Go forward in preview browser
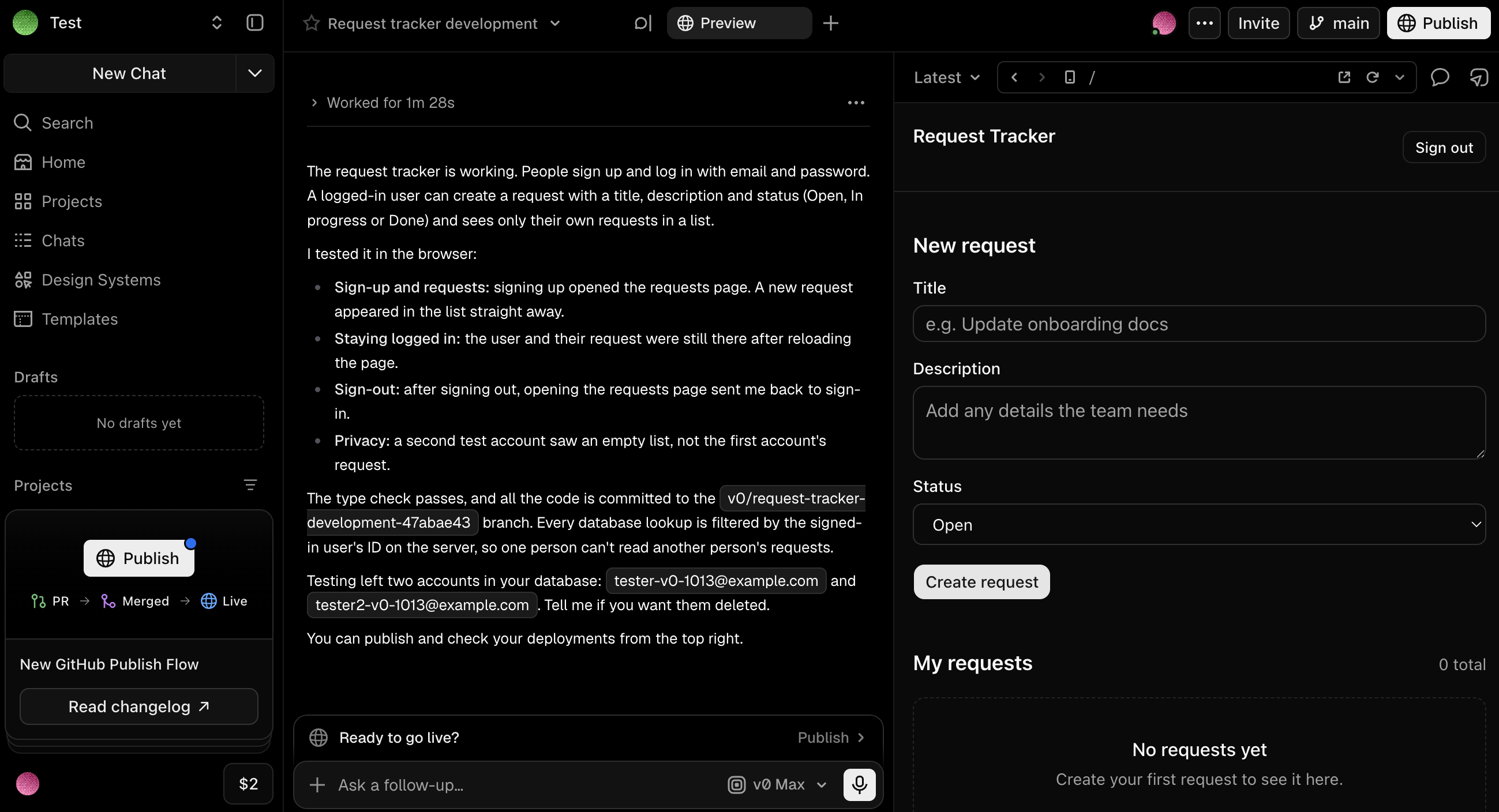This screenshot has width=1499, height=812. point(1041,77)
